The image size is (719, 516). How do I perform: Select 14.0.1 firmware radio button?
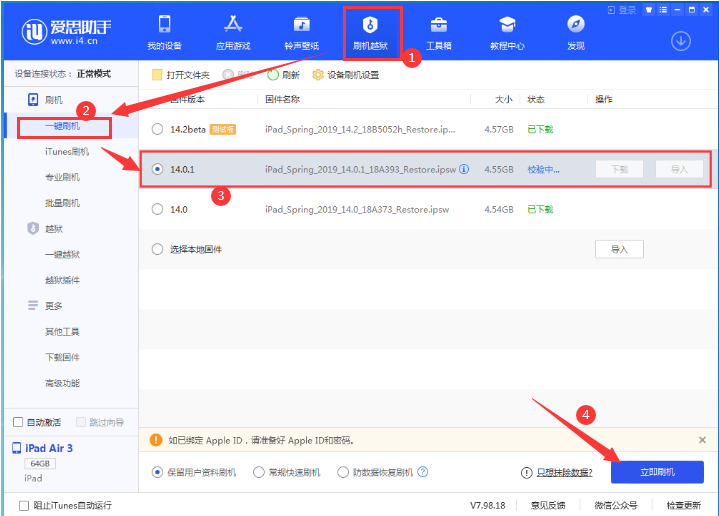click(x=157, y=169)
